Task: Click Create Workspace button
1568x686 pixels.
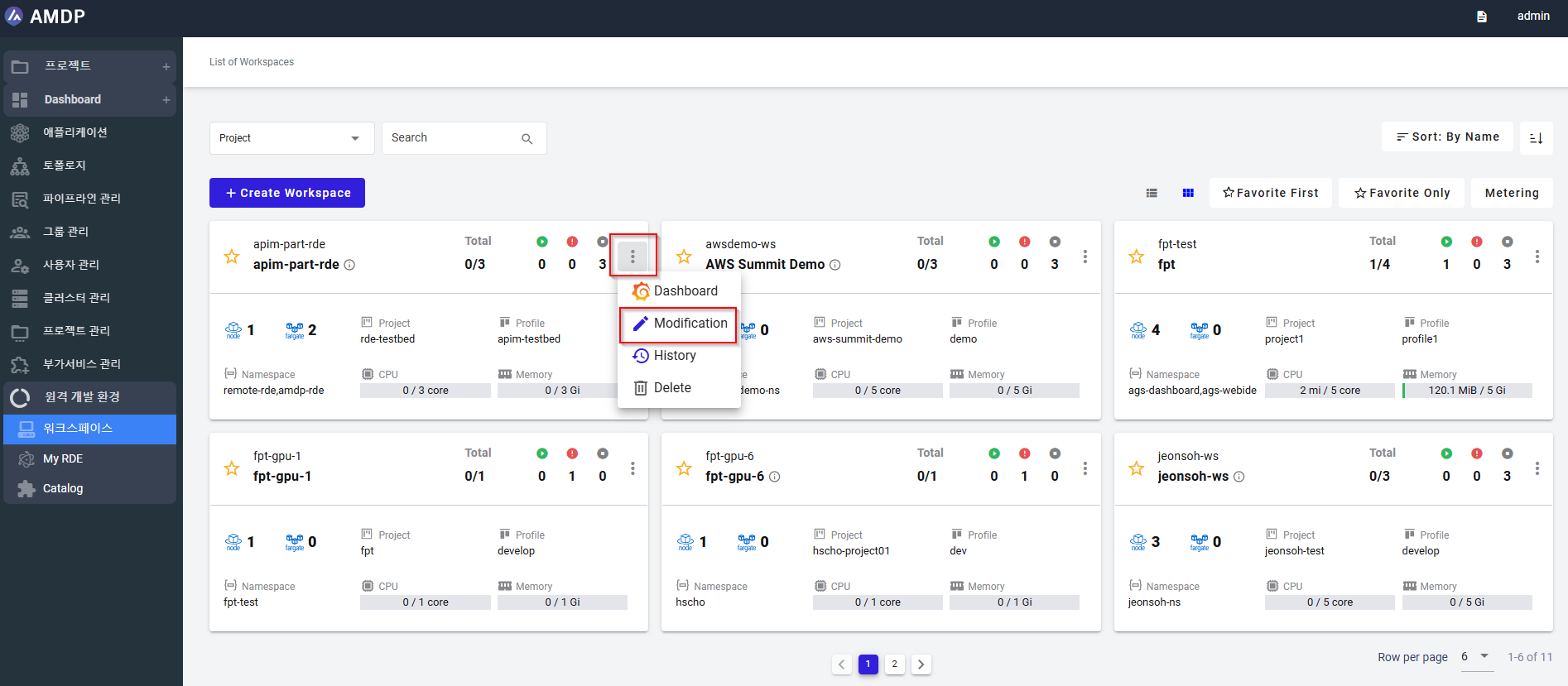Action: 287,193
